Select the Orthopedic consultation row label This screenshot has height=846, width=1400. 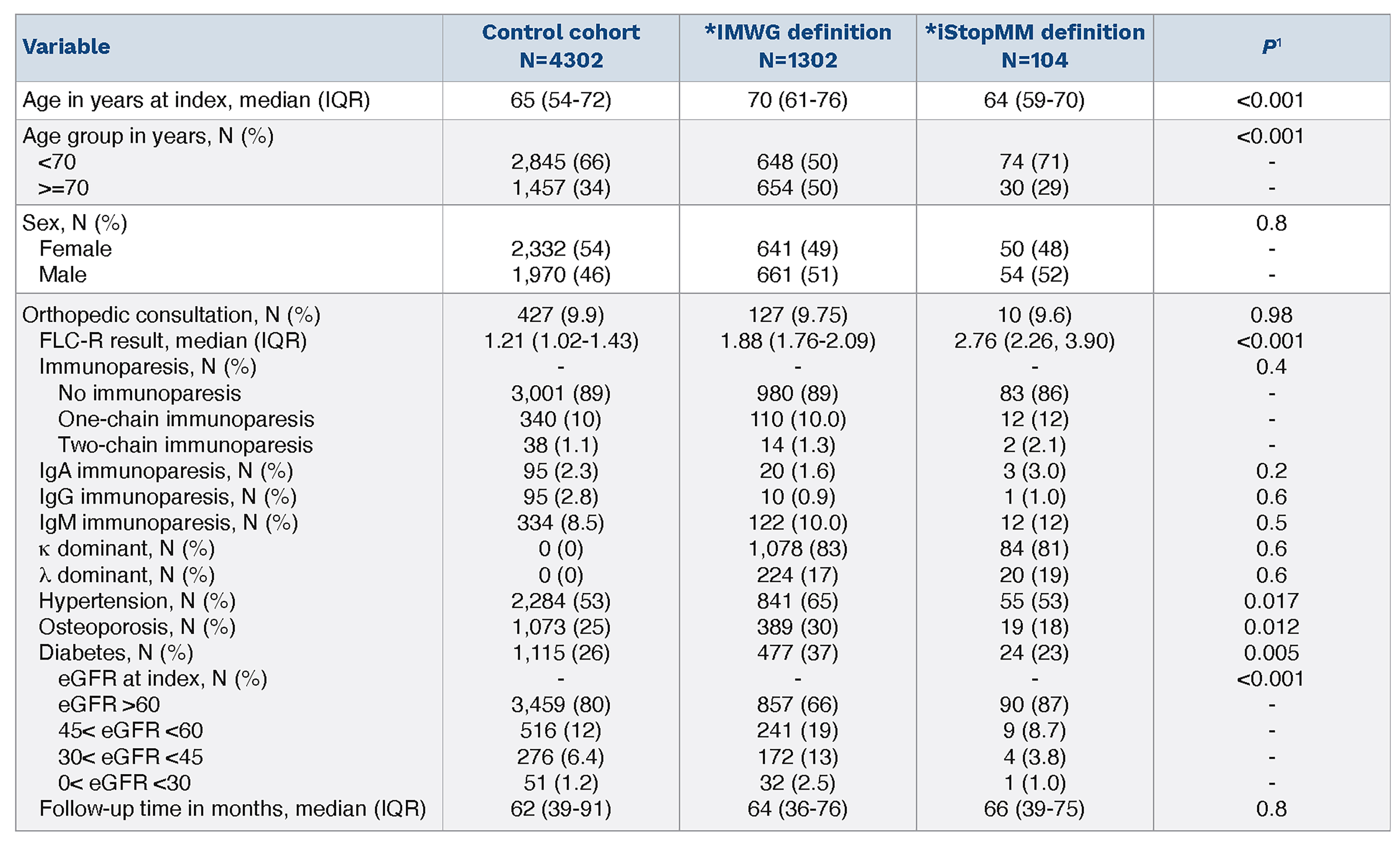pyautogui.click(x=171, y=315)
